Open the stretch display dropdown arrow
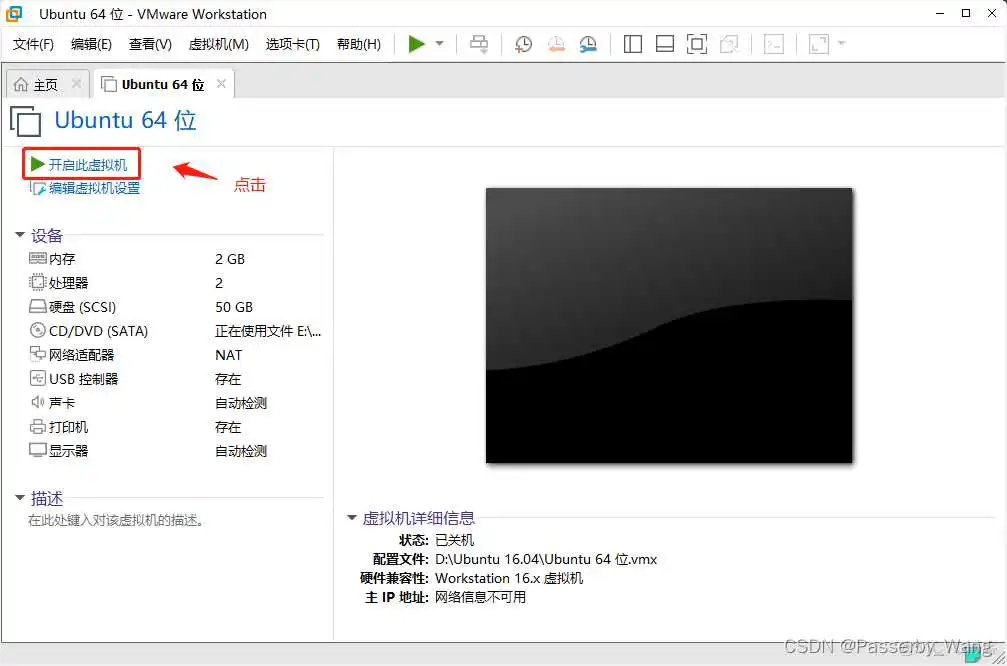 842,44
